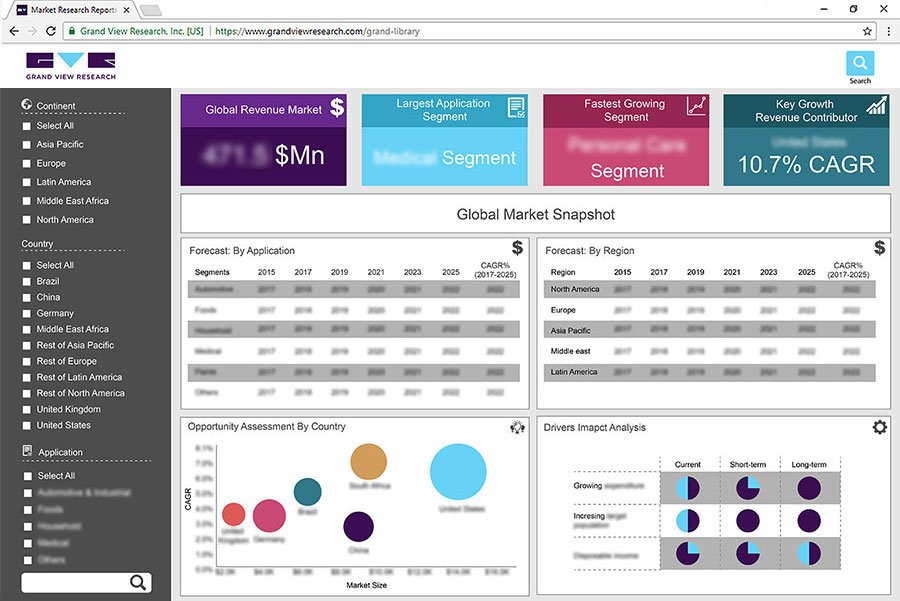
Task: Open the gear icon on Drivers Impact Analysis
Action: tap(879, 426)
